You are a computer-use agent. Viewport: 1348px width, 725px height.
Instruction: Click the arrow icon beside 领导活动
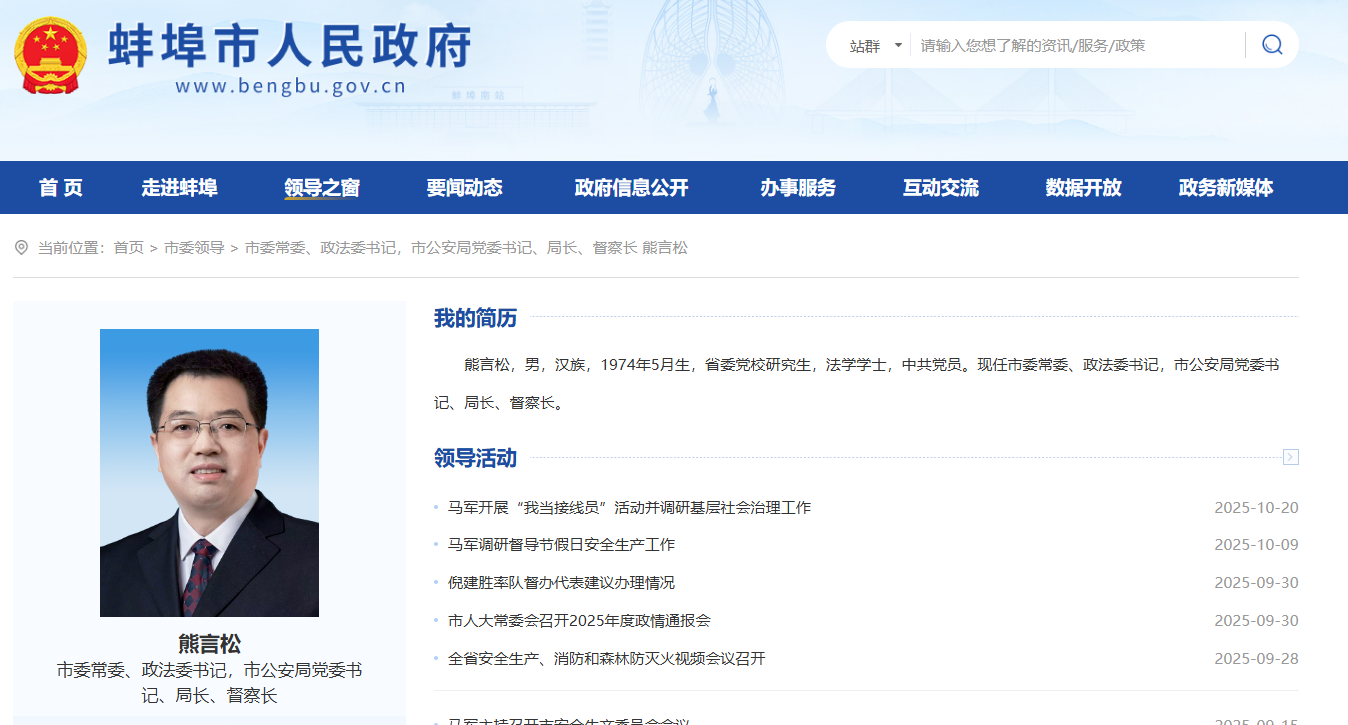point(1290,457)
